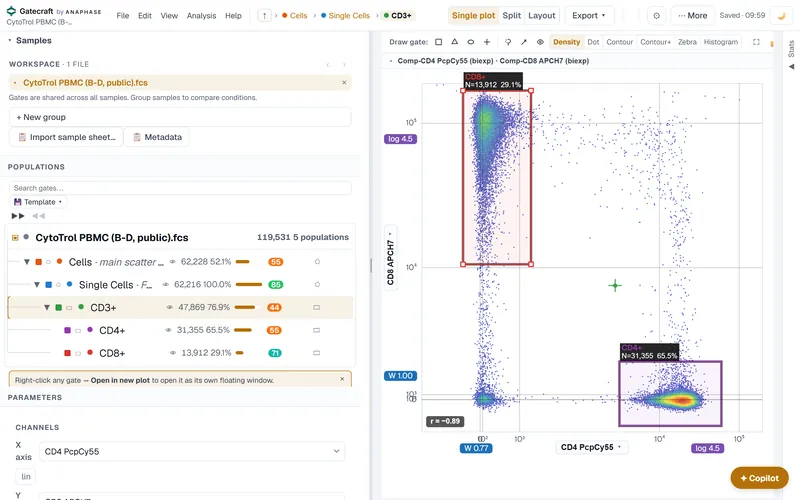This screenshot has height=500, width=800.
Task: Click the + New group button
Action: coord(180,117)
